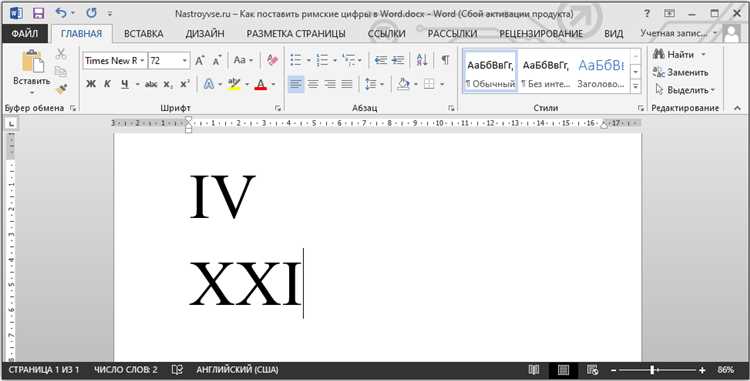The image size is (750, 381).
Task: Cut selection with scissors icon
Action: tap(61, 54)
